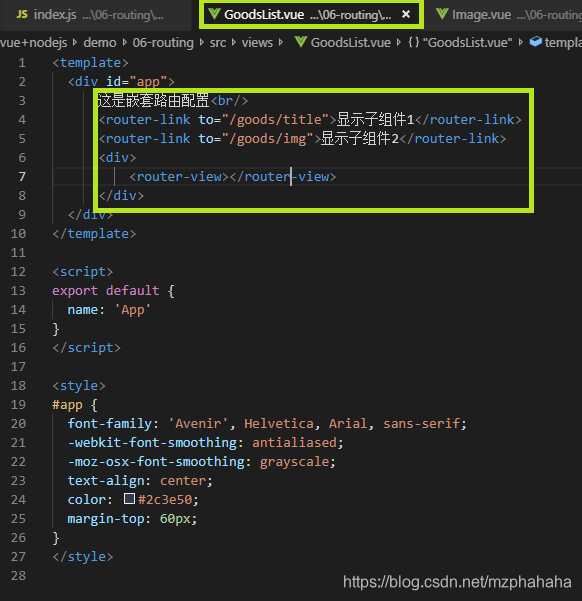Click line number 24 in the gutter
The width and height of the screenshot is (582, 601).
click(18, 500)
